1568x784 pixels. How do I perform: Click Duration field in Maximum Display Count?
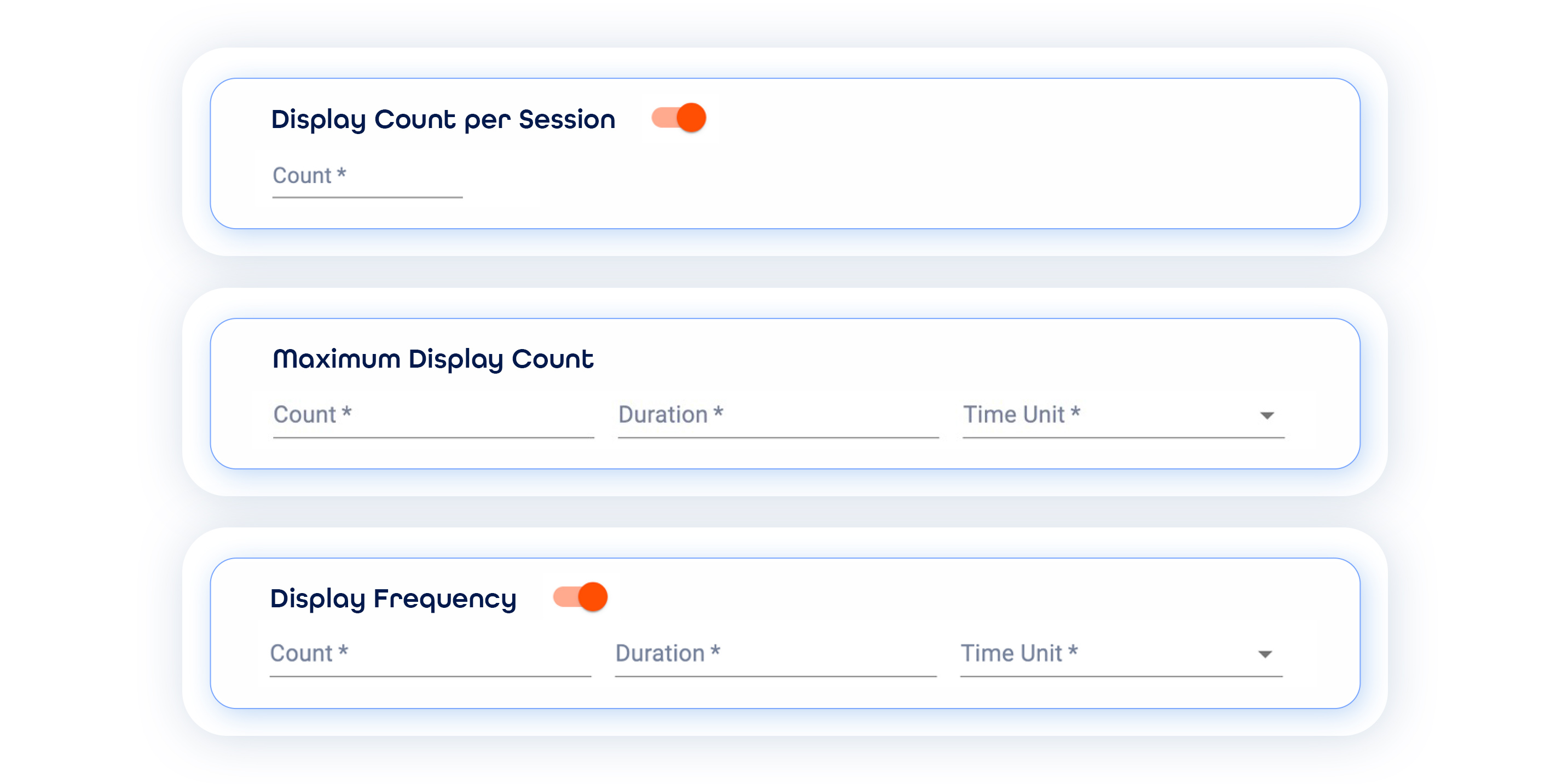[777, 416]
